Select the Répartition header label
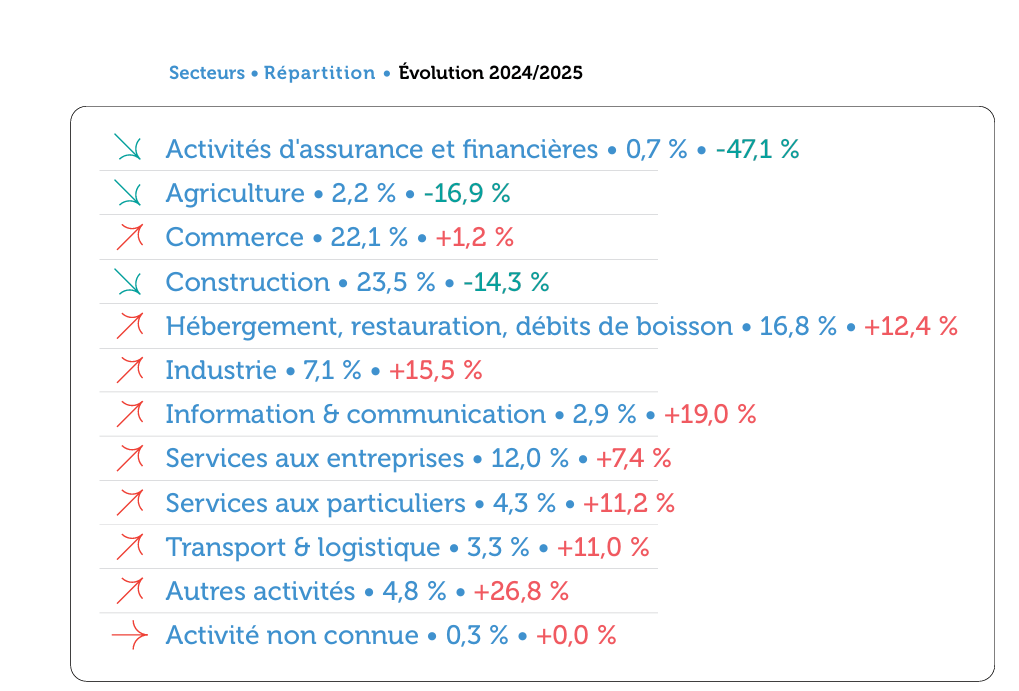The width and height of the screenshot is (1019, 691). click(319, 73)
